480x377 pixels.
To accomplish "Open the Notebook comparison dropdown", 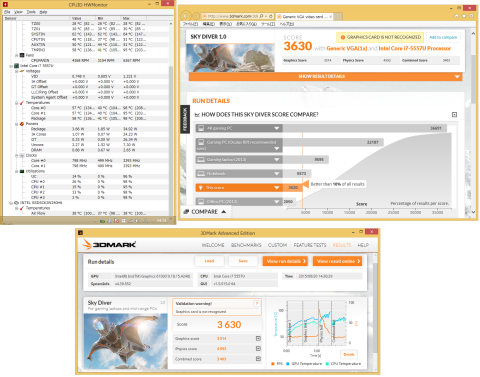I will click(239, 174).
